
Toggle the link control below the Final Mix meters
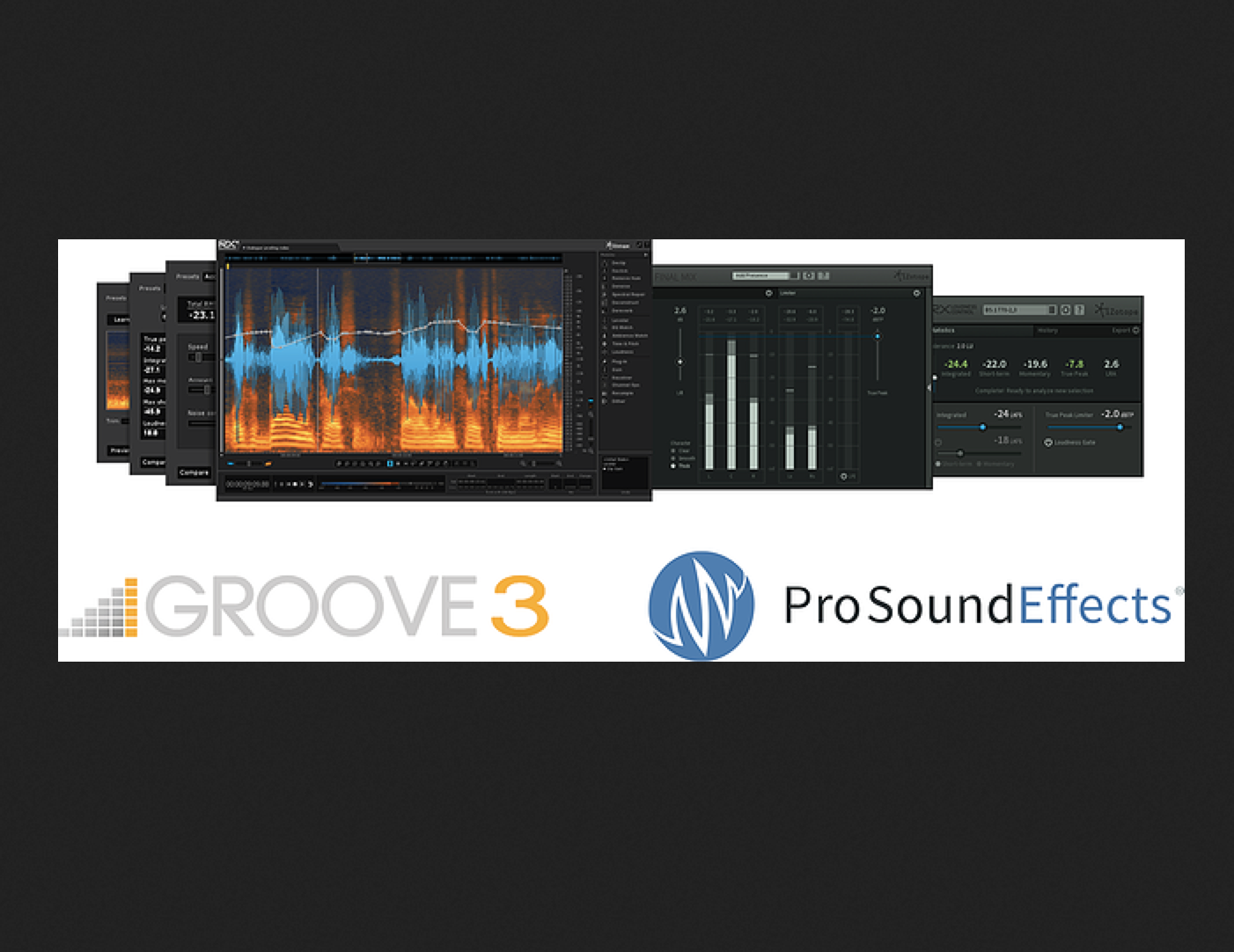[844, 476]
